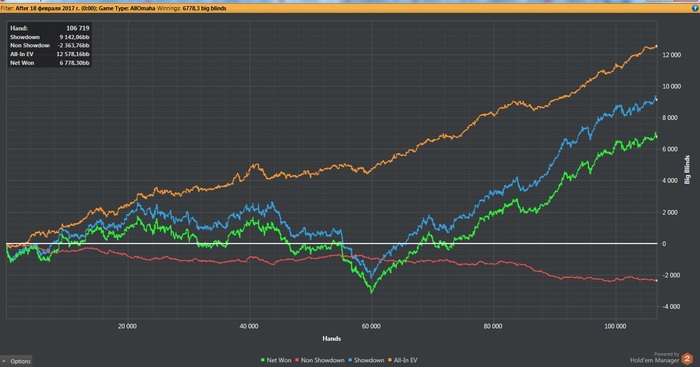The width and height of the screenshot is (700, 367).
Task: Click the orange All-In EV line endpoint
Action: (x=656, y=46)
